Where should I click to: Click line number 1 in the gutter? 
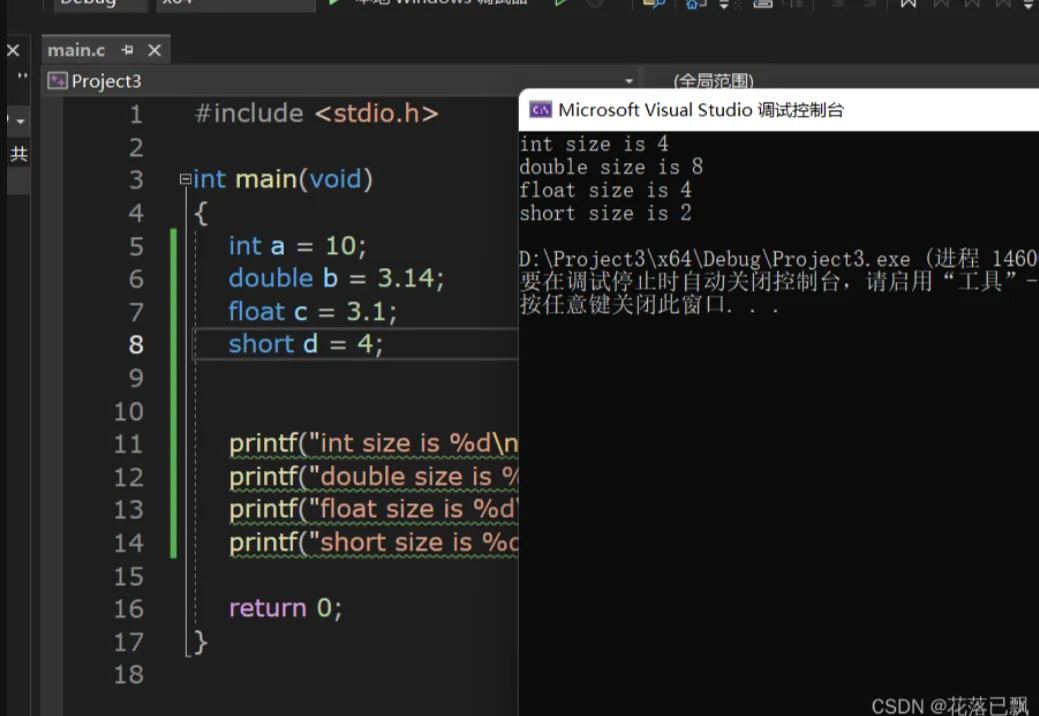[136, 114]
